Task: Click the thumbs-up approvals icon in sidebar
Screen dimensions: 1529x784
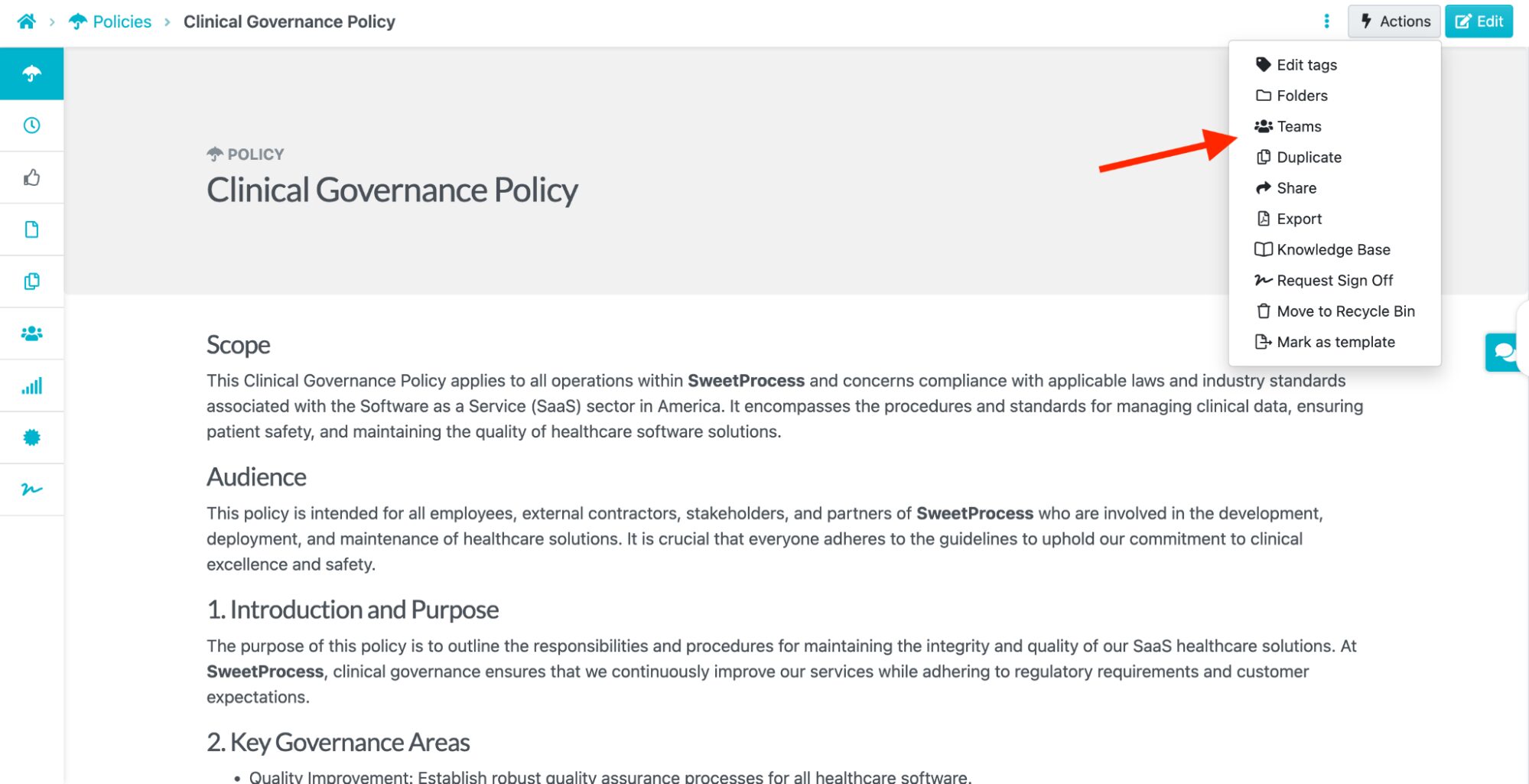Action: click(31, 177)
